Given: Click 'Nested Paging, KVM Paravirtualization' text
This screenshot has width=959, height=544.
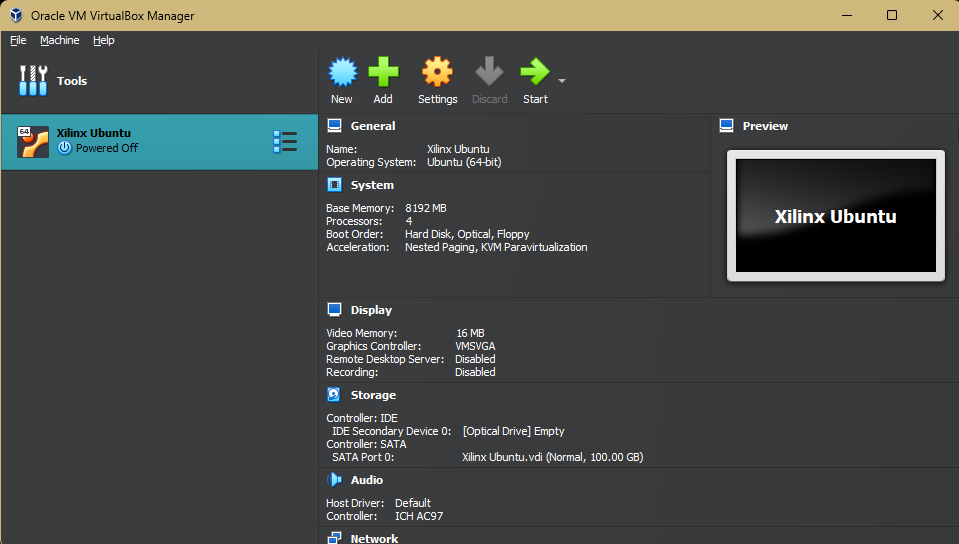Looking at the screenshot, I should pyautogui.click(x=496, y=247).
